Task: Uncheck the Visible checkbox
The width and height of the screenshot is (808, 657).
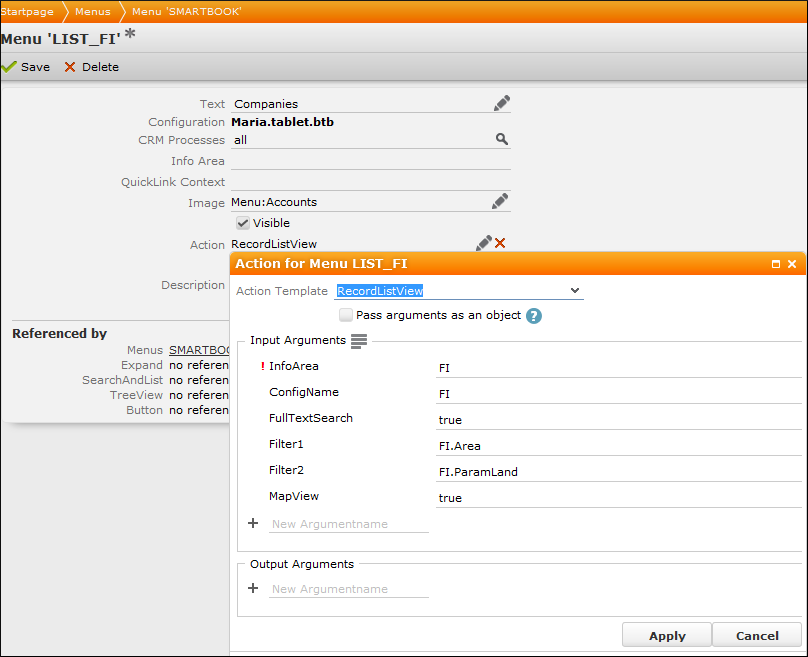Action: (x=242, y=223)
